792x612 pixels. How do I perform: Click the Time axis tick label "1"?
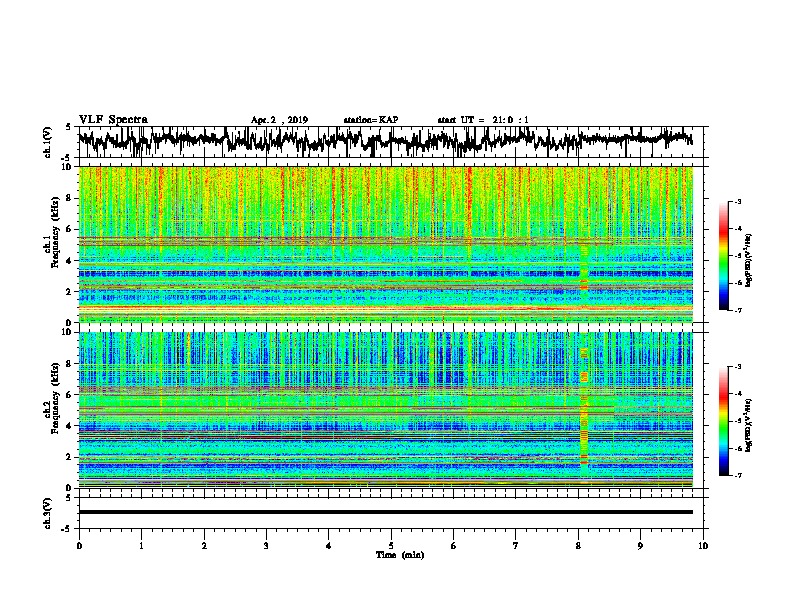tap(141, 546)
